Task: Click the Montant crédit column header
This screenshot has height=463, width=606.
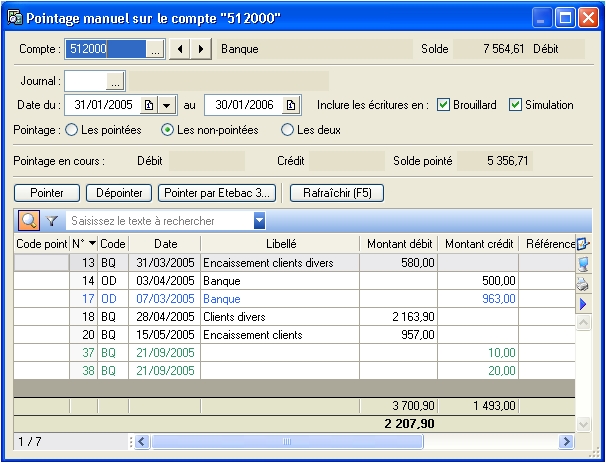Action: [479, 244]
